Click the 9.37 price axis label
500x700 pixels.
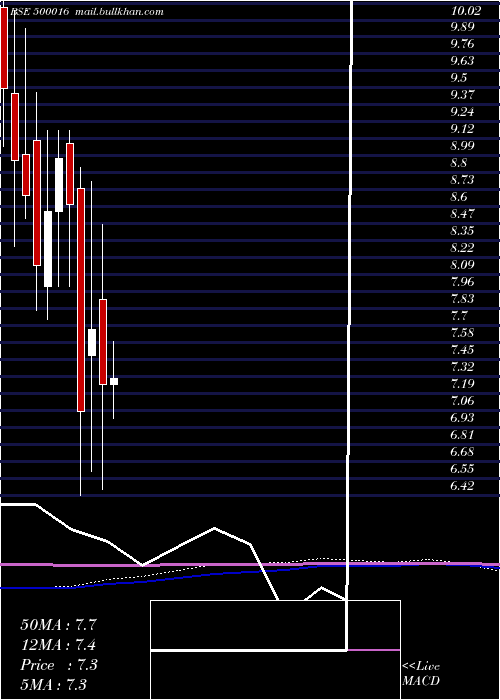(462, 95)
